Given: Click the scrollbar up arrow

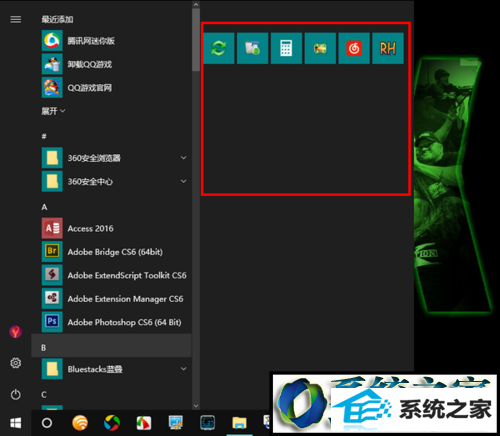Looking at the screenshot, I should point(196,4).
